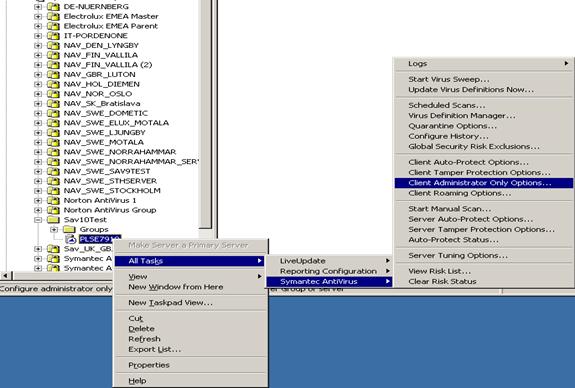The width and height of the screenshot is (575, 388).
Task: Click the NAV_SWE_STOCKHOLM group icon
Action: pos(53,191)
